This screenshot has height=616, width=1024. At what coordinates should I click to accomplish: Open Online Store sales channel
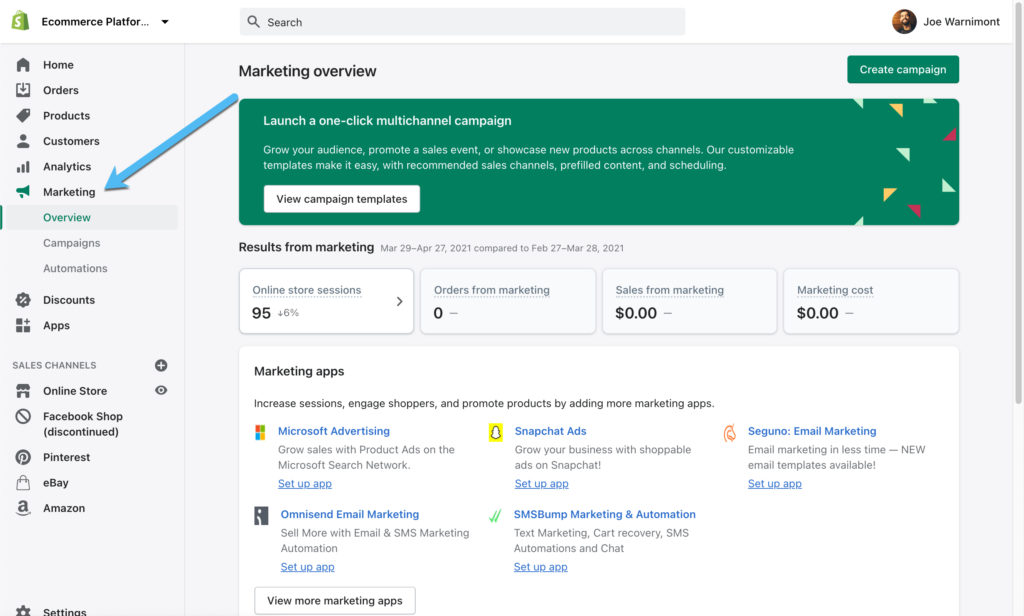tap(75, 391)
